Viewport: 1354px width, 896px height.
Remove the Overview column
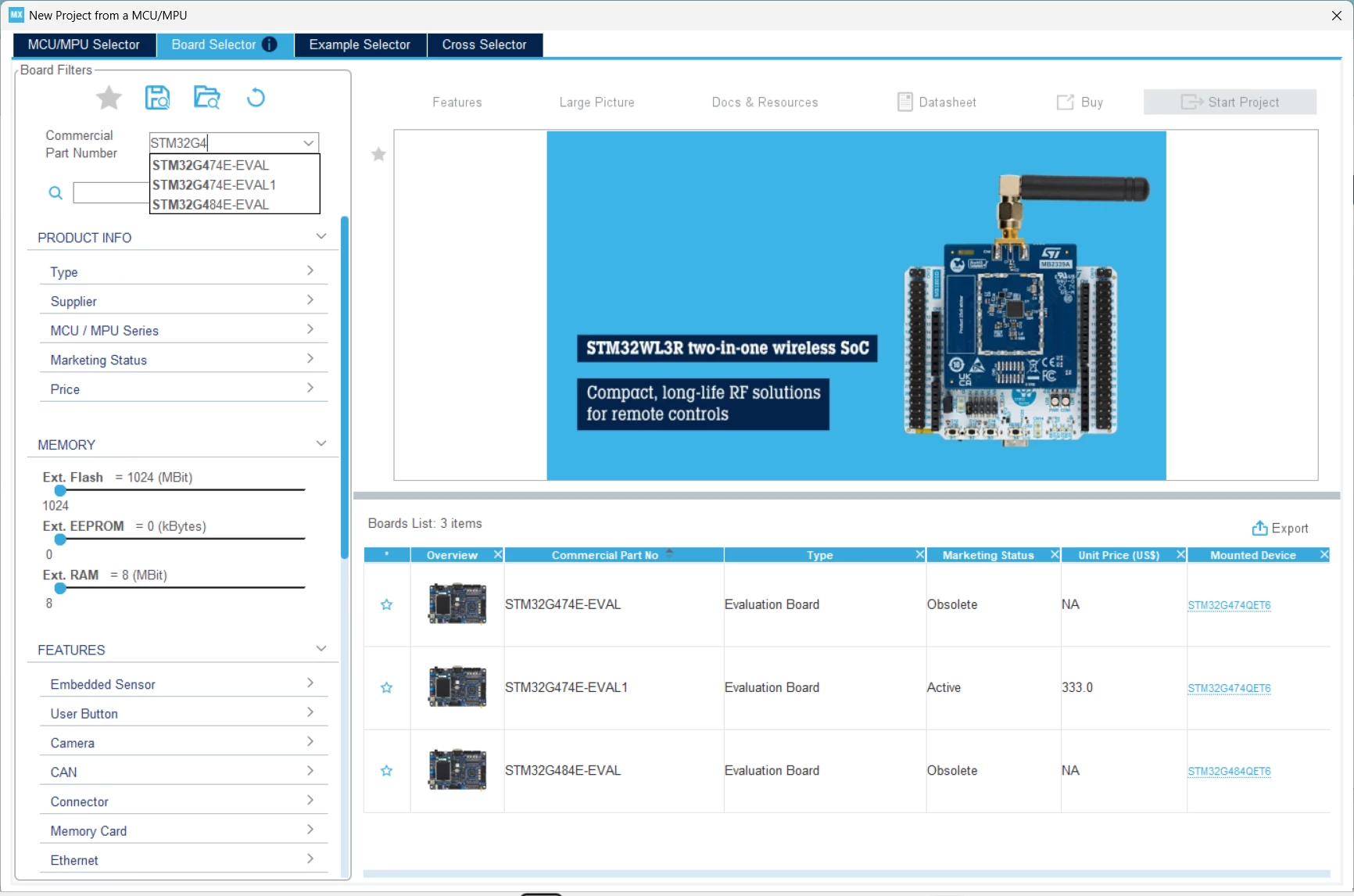tap(498, 554)
